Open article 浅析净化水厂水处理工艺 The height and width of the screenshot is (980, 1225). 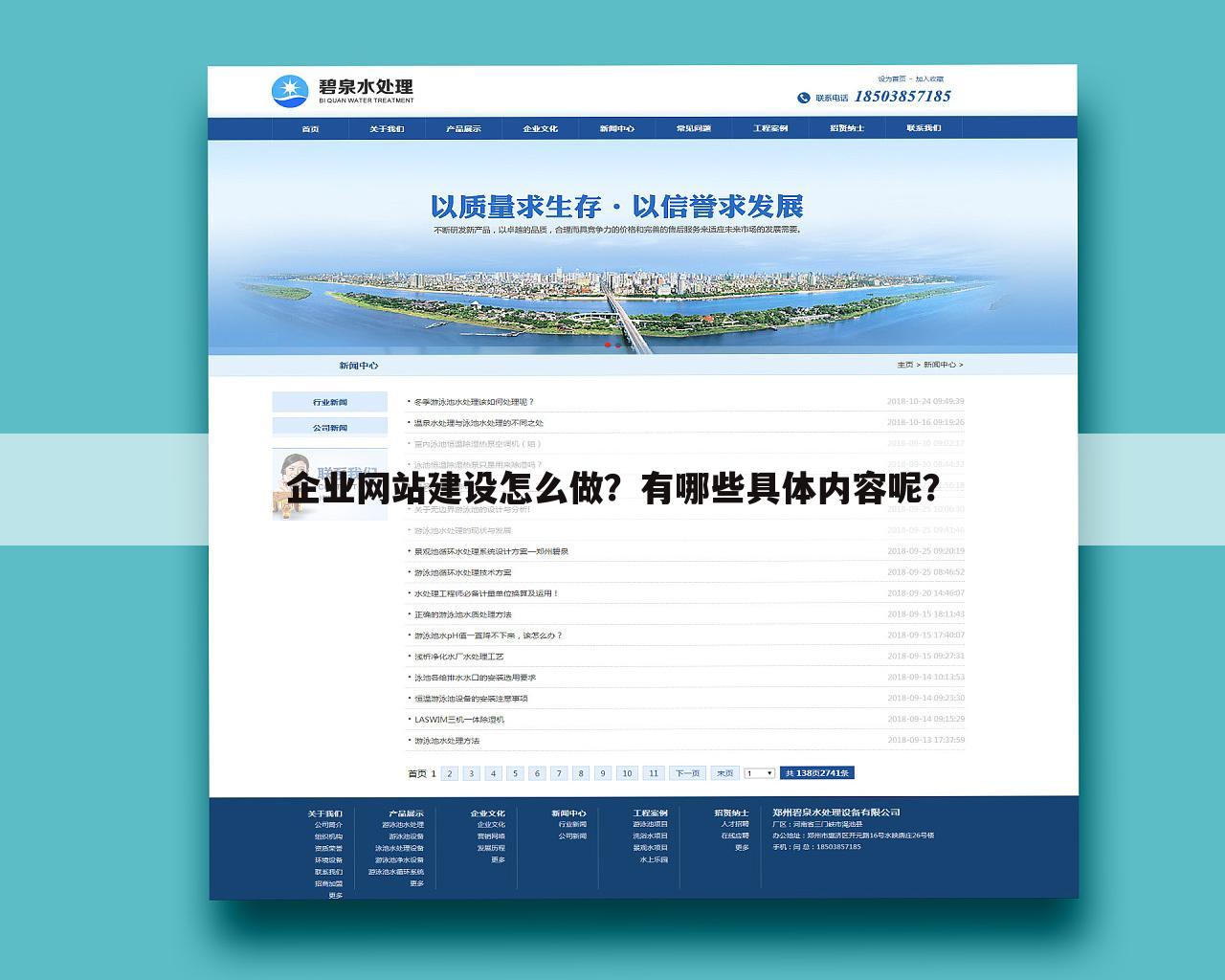pos(458,657)
